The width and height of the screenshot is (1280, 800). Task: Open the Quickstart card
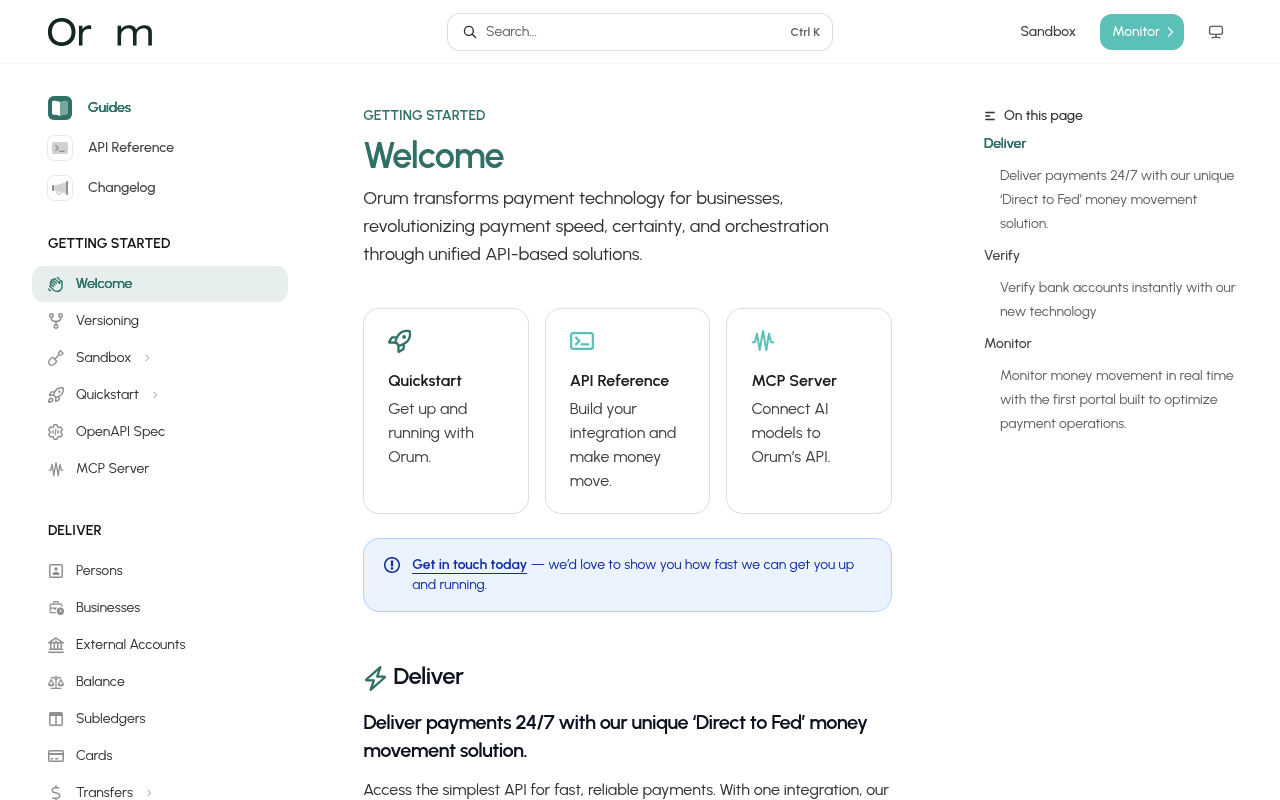coord(446,411)
